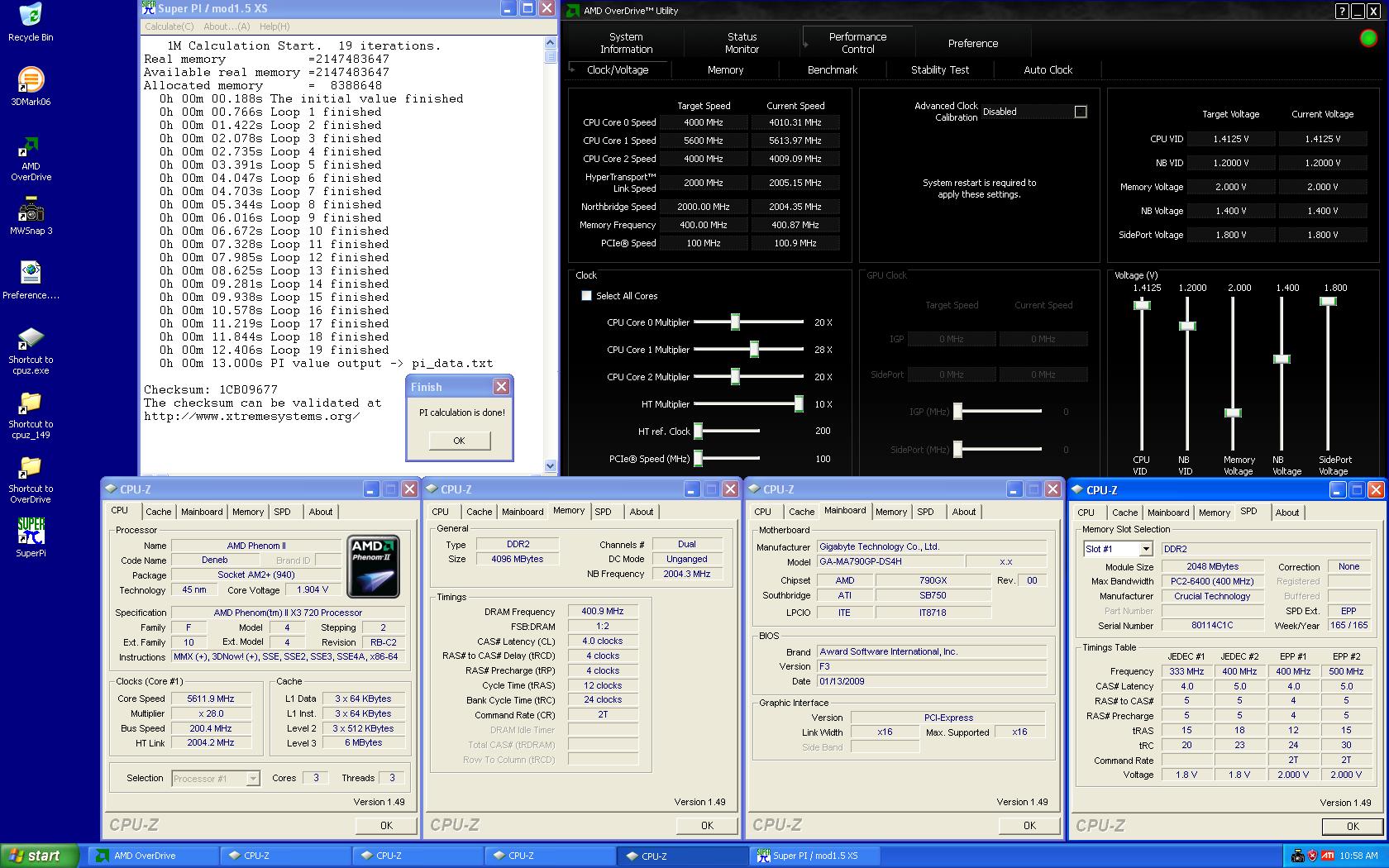
Task: Open the Calculate menu in Super PI
Action: pos(168,26)
